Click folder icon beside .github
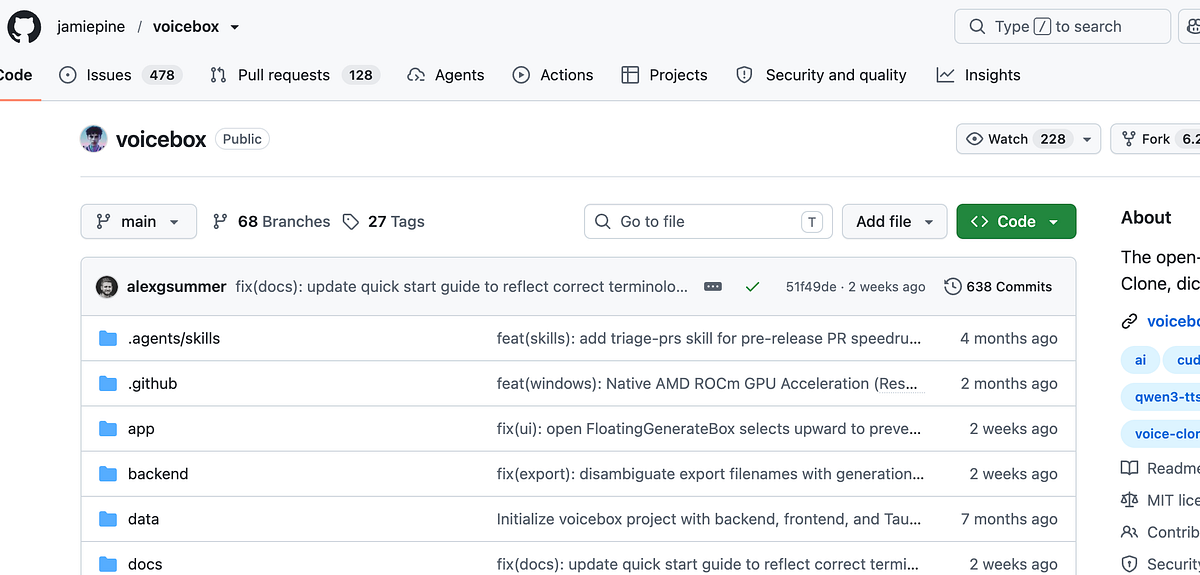The width and height of the screenshot is (1200, 575). tap(108, 384)
